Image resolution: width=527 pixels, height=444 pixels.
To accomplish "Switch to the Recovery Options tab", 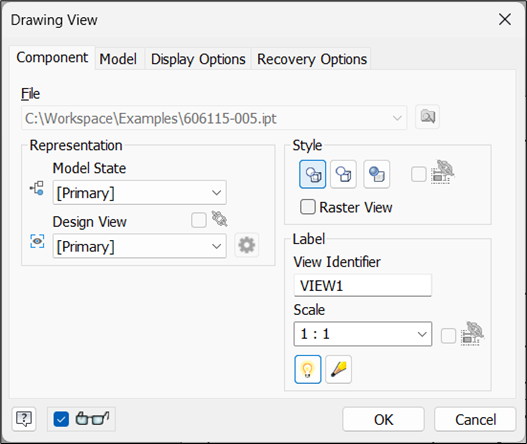I will [312, 59].
